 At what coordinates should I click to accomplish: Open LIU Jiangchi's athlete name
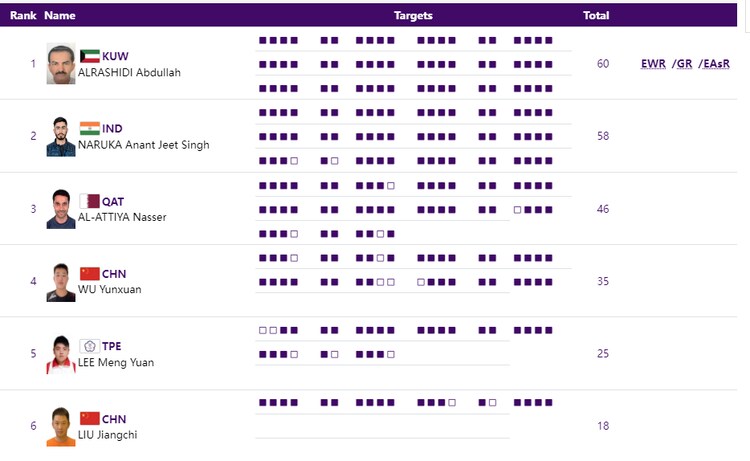point(107,434)
